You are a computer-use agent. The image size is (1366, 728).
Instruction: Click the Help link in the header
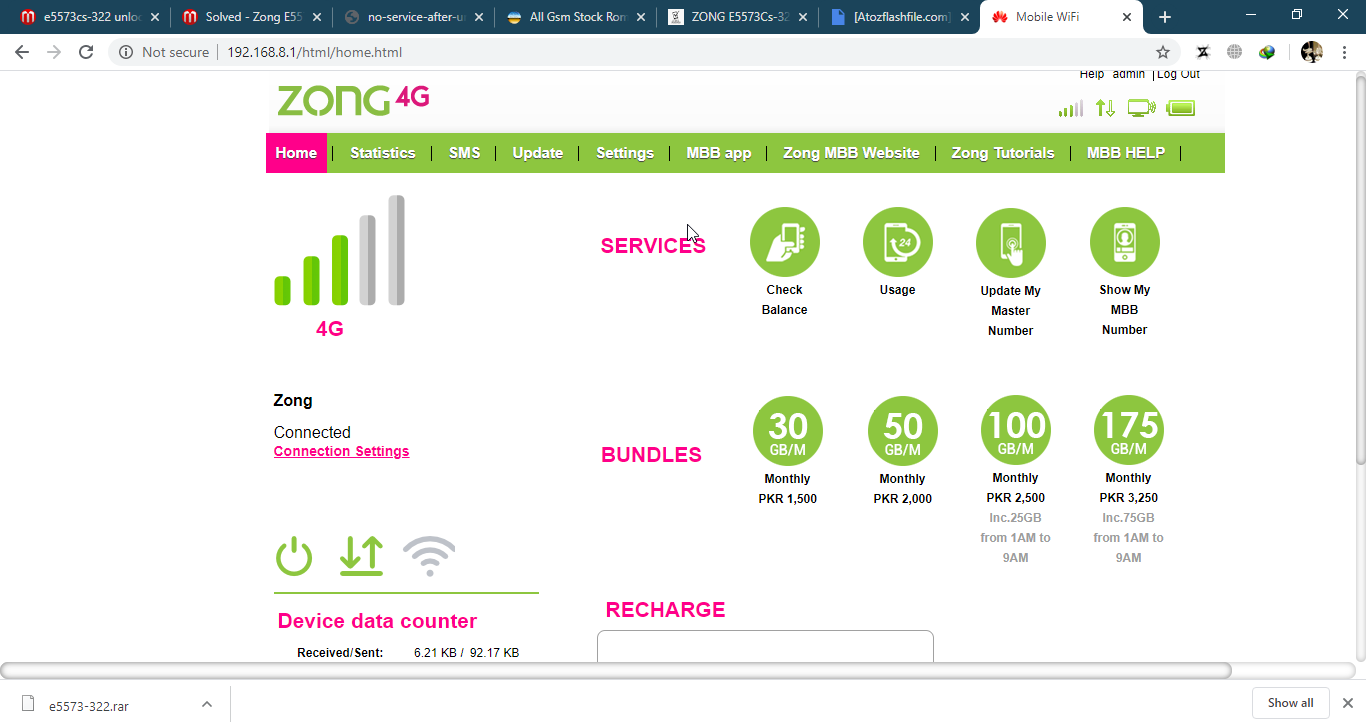point(1092,74)
